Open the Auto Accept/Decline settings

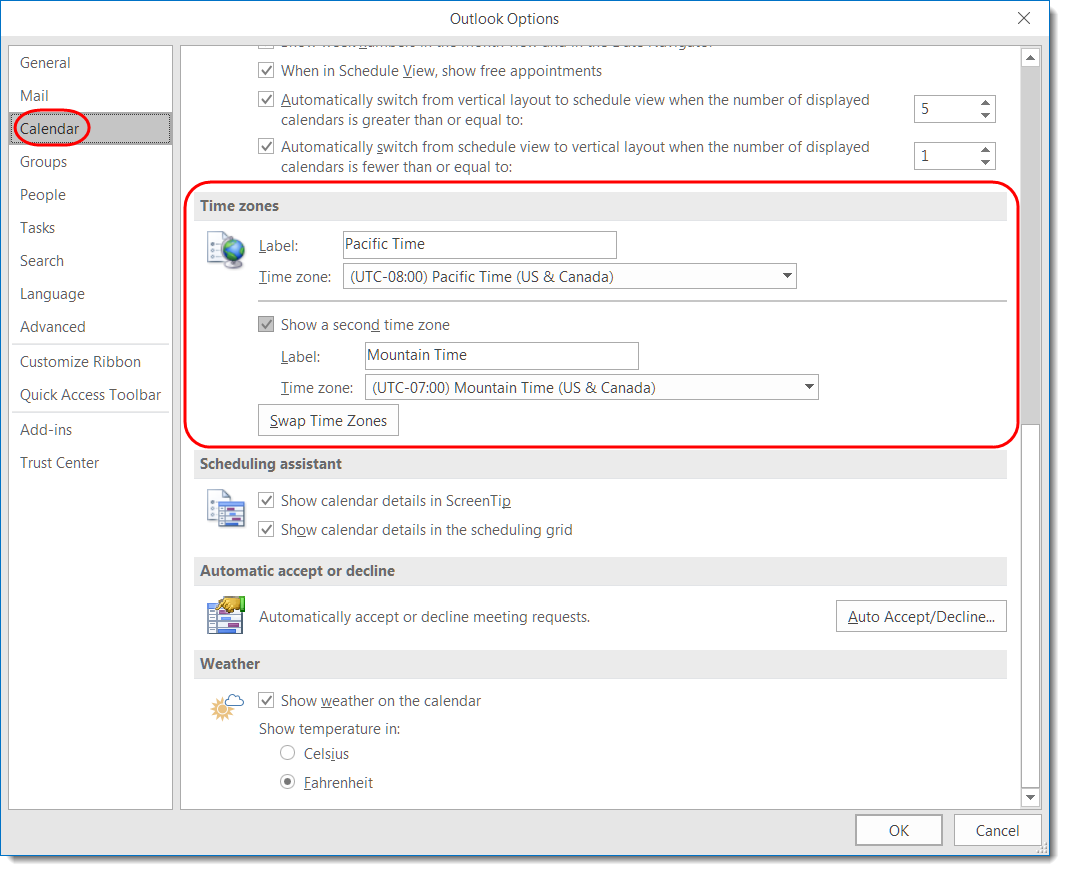pyautogui.click(x=920, y=617)
